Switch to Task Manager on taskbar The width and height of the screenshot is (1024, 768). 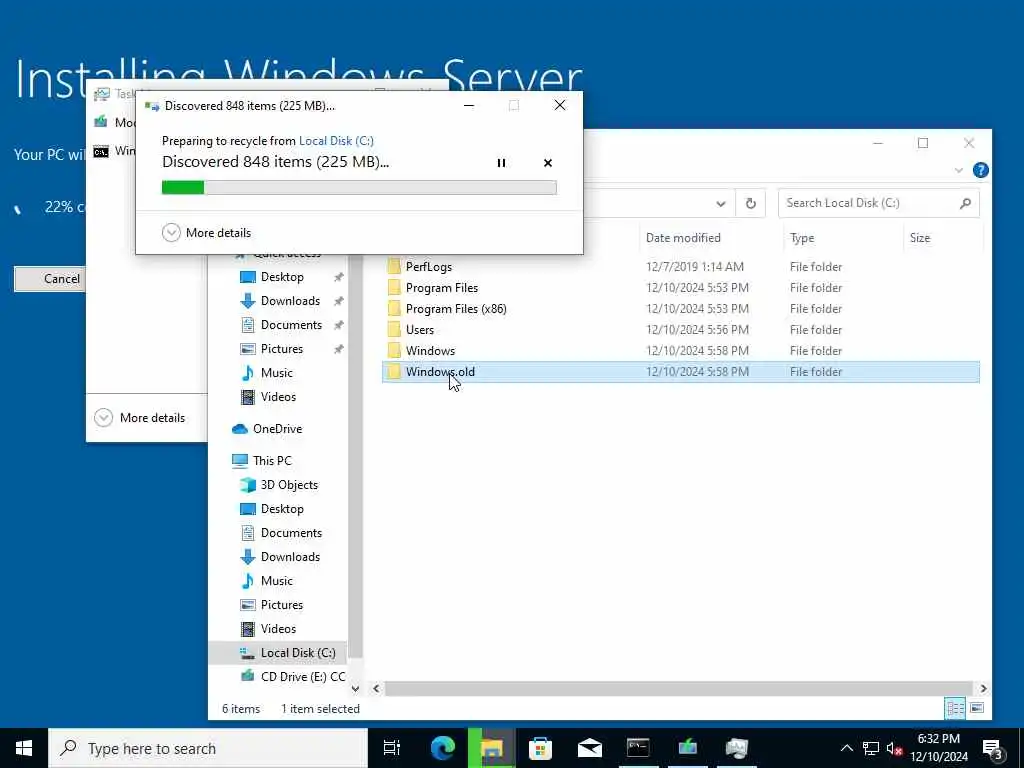(737, 748)
